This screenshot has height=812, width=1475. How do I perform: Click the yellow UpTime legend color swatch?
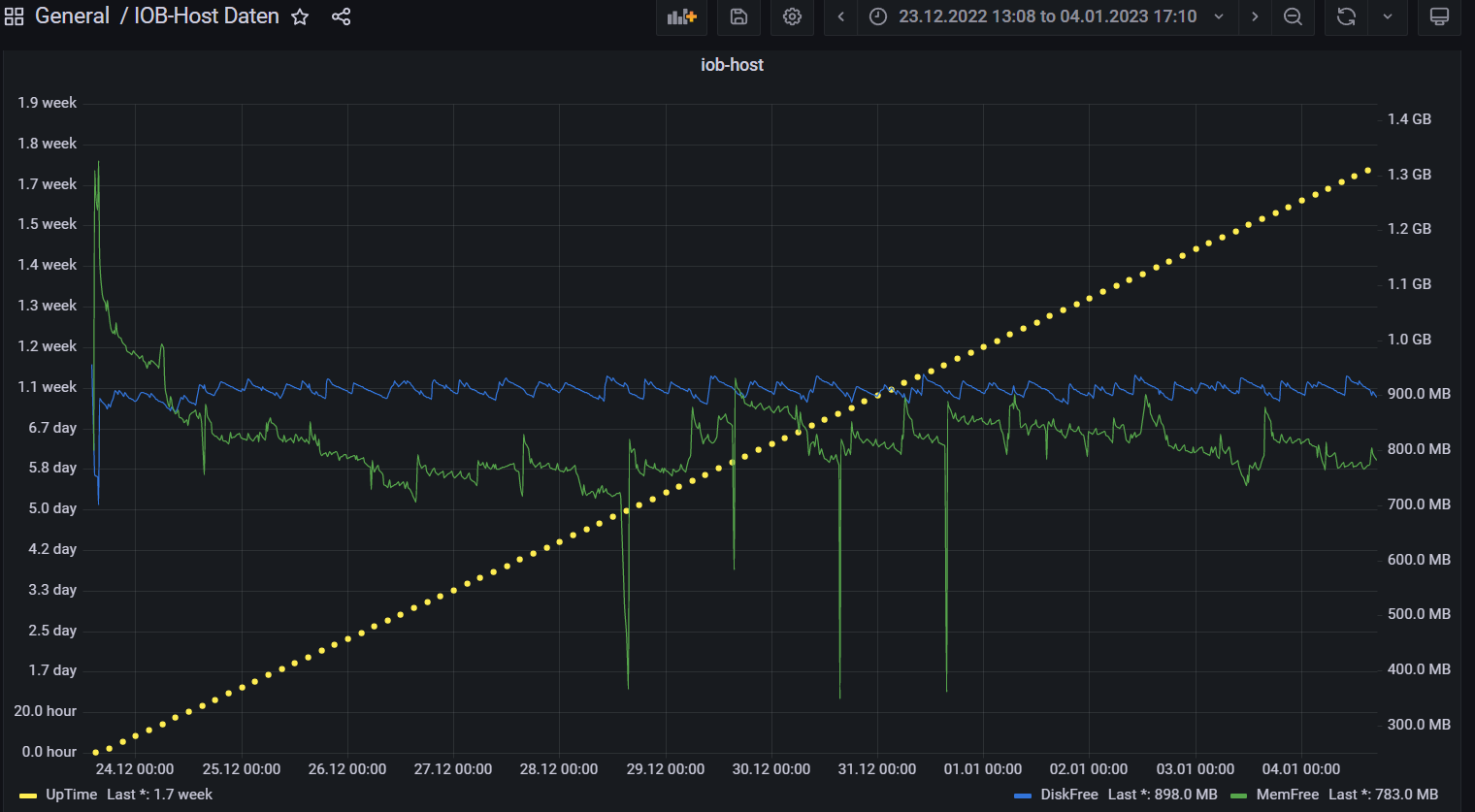click(28, 796)
